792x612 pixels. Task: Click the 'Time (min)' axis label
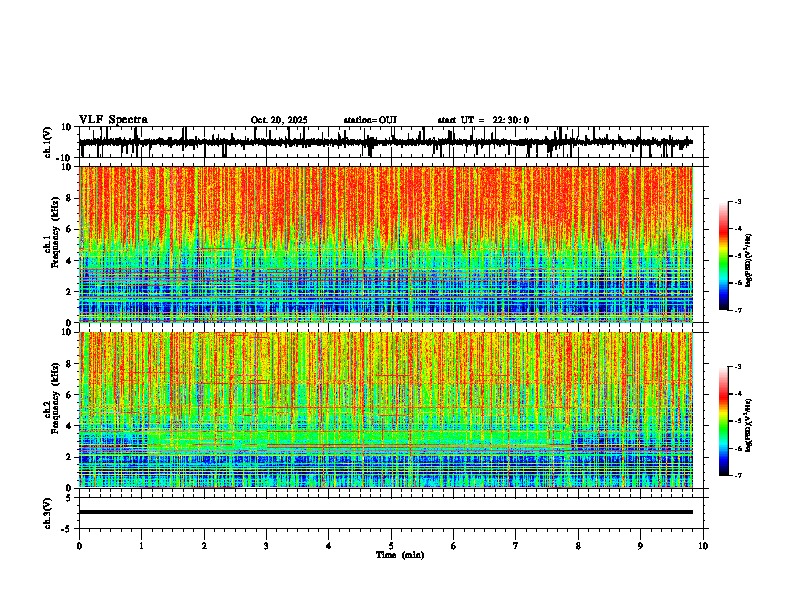400,555
